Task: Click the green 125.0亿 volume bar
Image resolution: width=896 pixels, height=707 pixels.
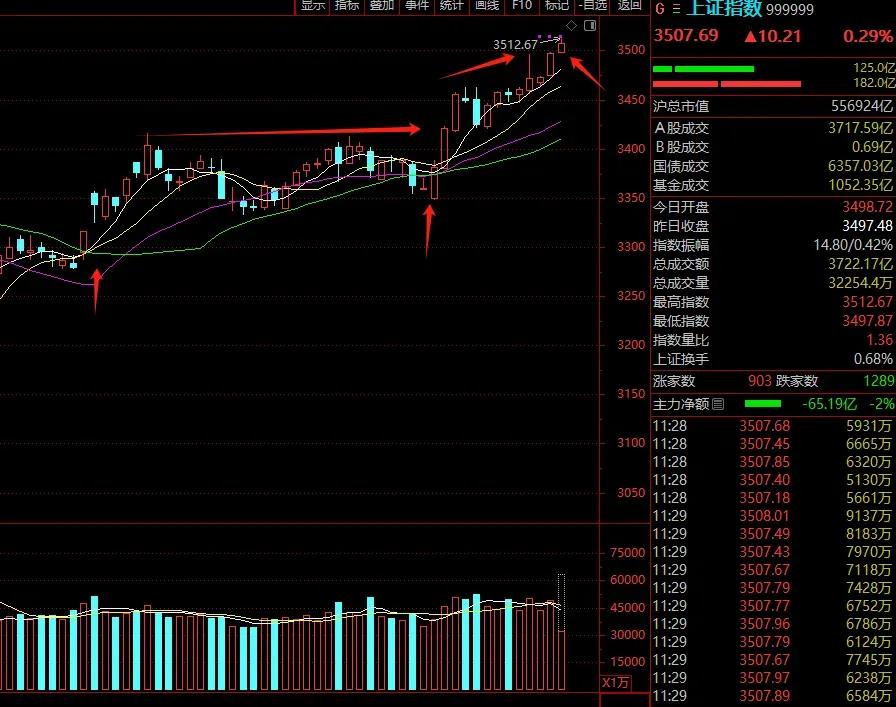Action: (703, 69)
